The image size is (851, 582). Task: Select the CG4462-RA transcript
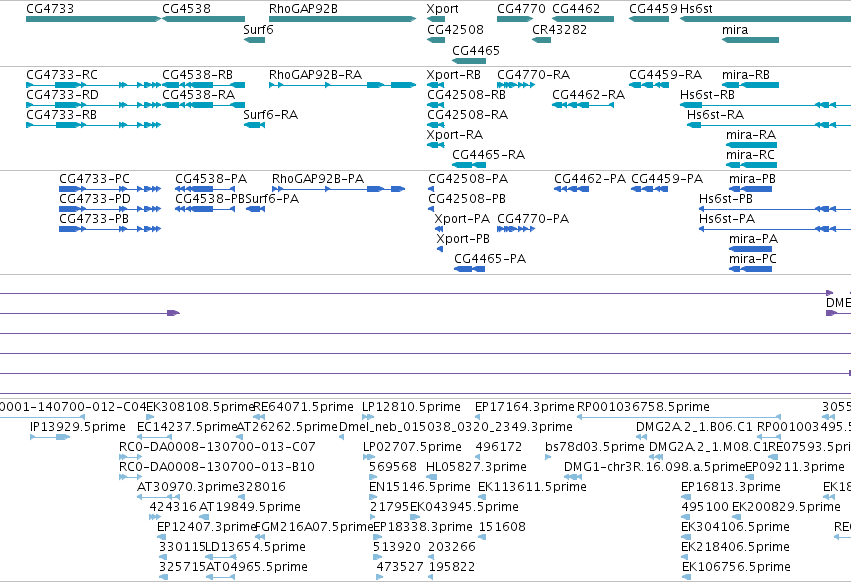point(583,105)
